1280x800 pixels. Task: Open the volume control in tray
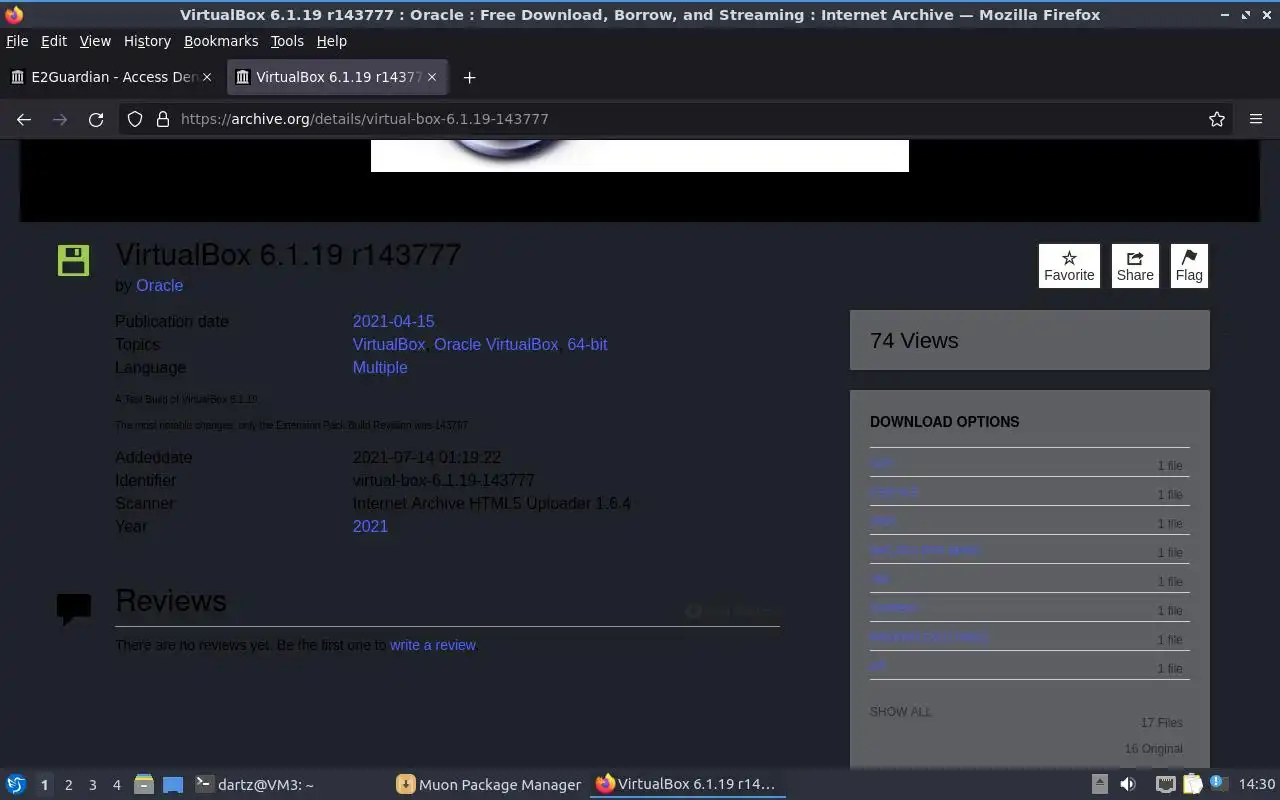(1128, 784)
